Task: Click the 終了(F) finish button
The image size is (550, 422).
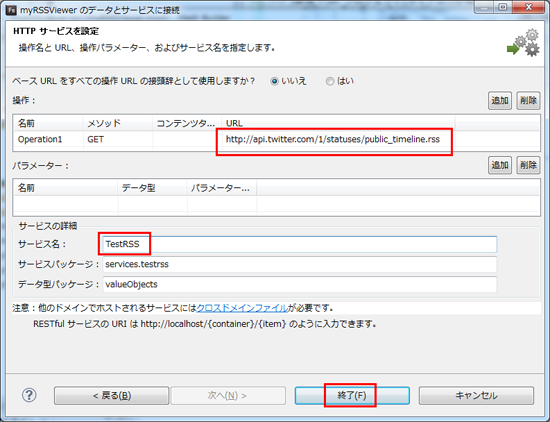Action: click(352, 396)
